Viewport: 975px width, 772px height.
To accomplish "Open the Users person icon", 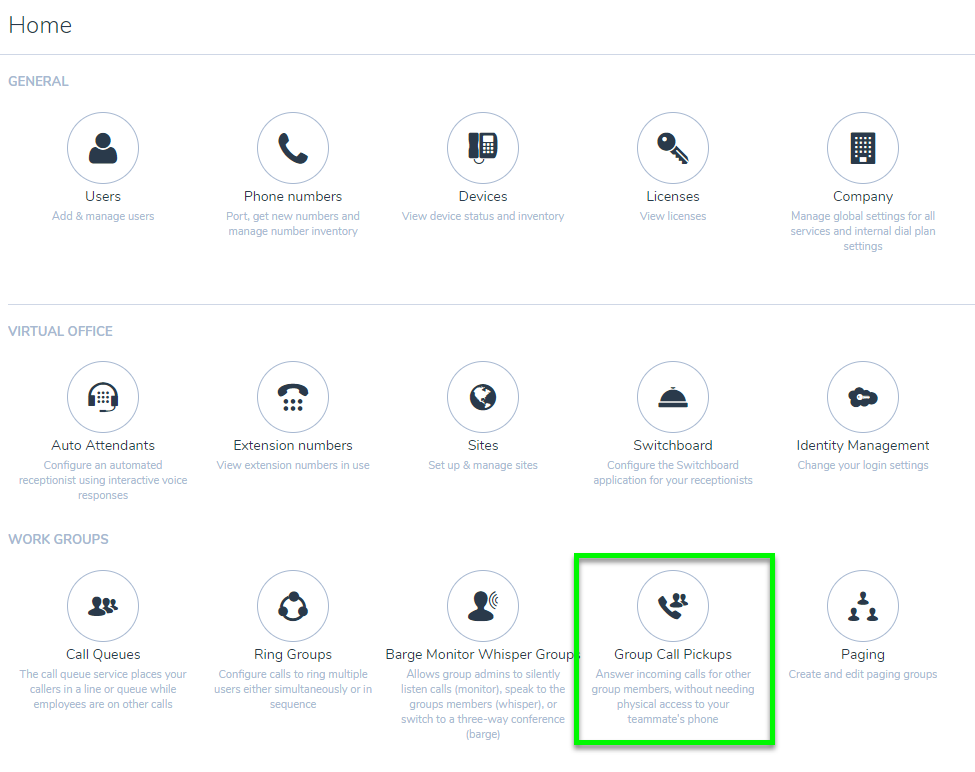I will point(103,148).
